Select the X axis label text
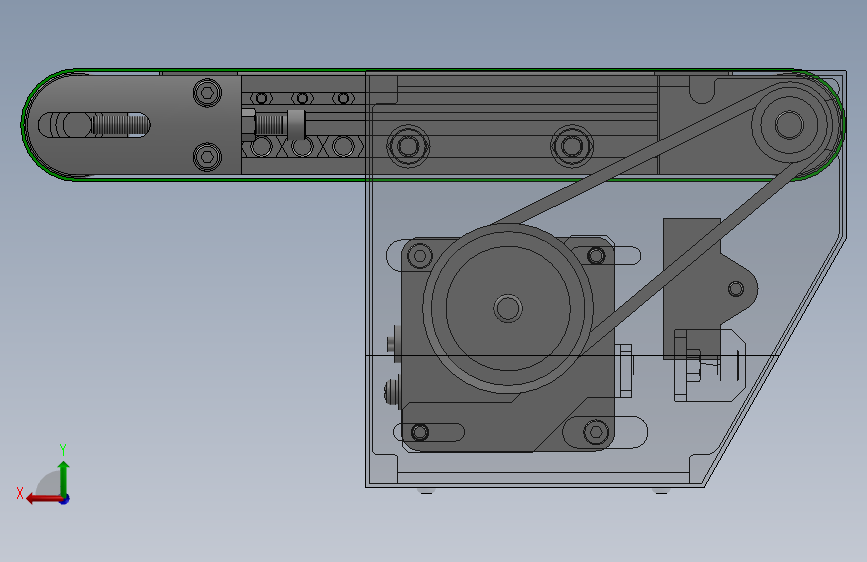The image size is (867, 562). (x=20, y=493)
